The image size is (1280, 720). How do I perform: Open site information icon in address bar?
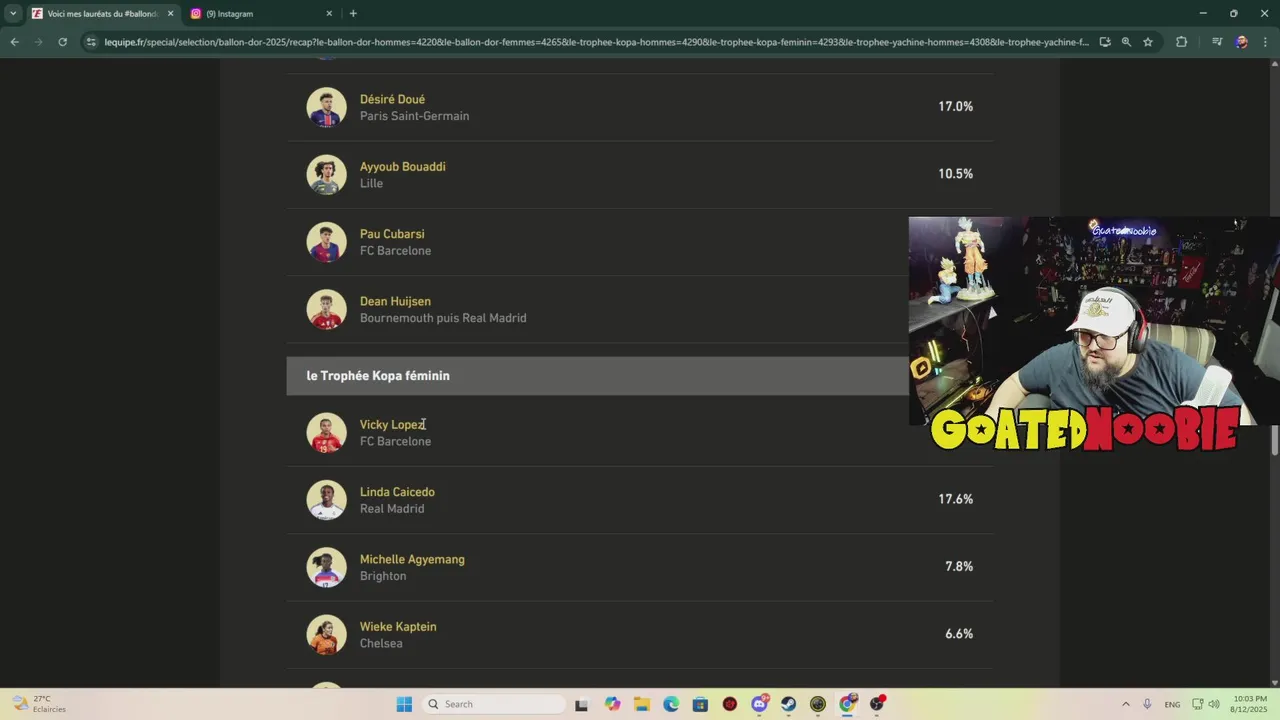[x=91, y=42]
